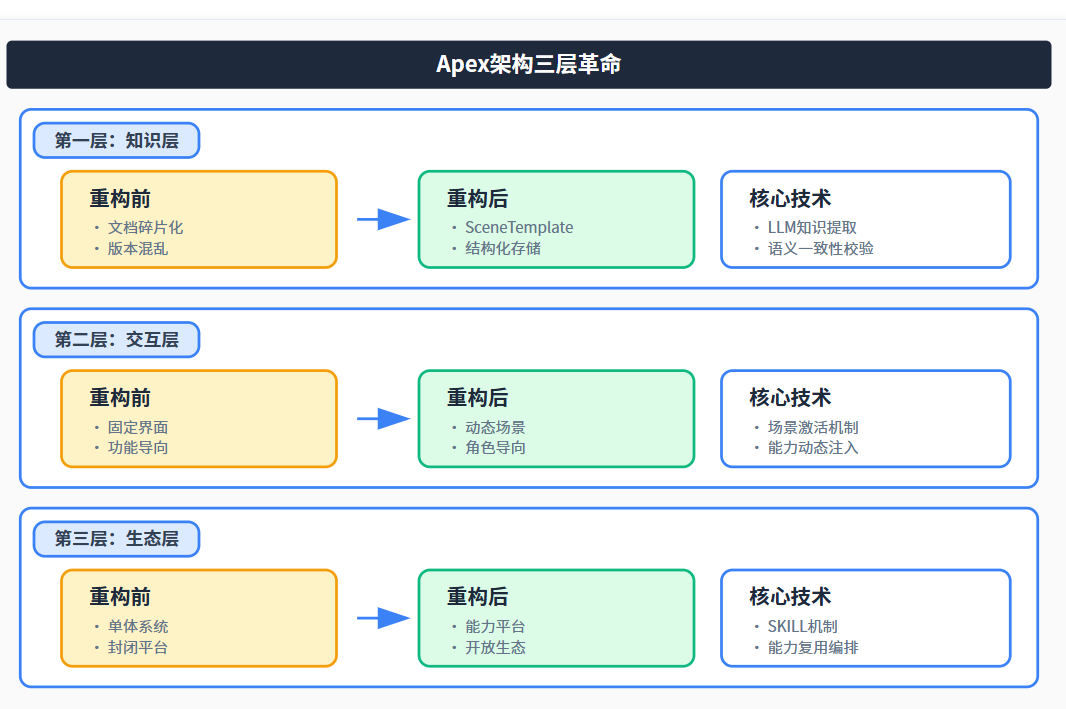This screenshot has width=1066, height=709.
Task: Click '核心技术' heading in 生态层 row
Action: point(790,597)
